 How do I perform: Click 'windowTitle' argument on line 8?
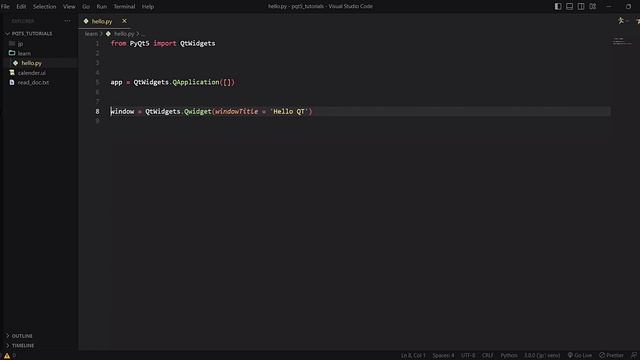(x=236, y=111)
